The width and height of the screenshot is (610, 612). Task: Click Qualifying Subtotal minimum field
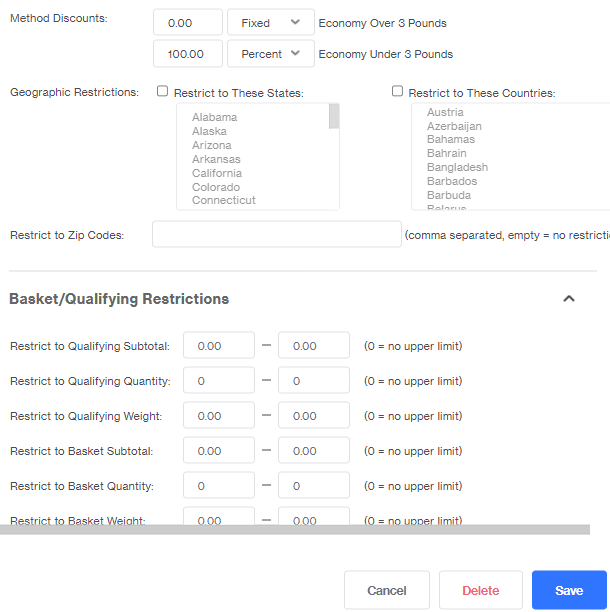(x=219, y=345)
